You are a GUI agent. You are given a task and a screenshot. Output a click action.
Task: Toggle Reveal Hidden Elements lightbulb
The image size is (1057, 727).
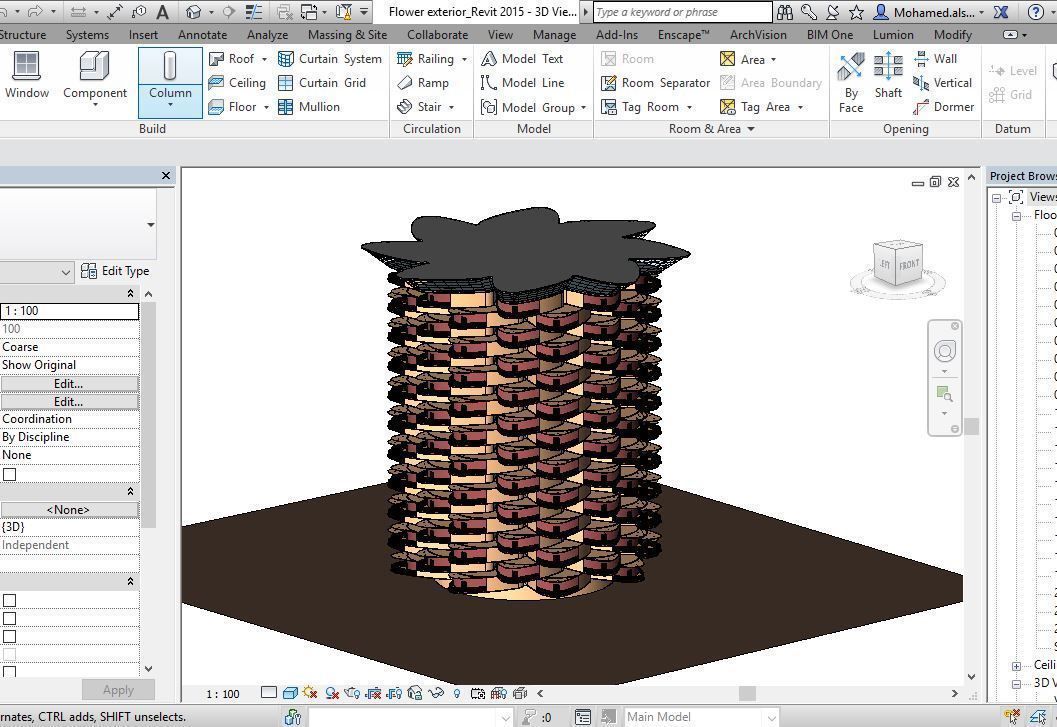tap(457, 693)
